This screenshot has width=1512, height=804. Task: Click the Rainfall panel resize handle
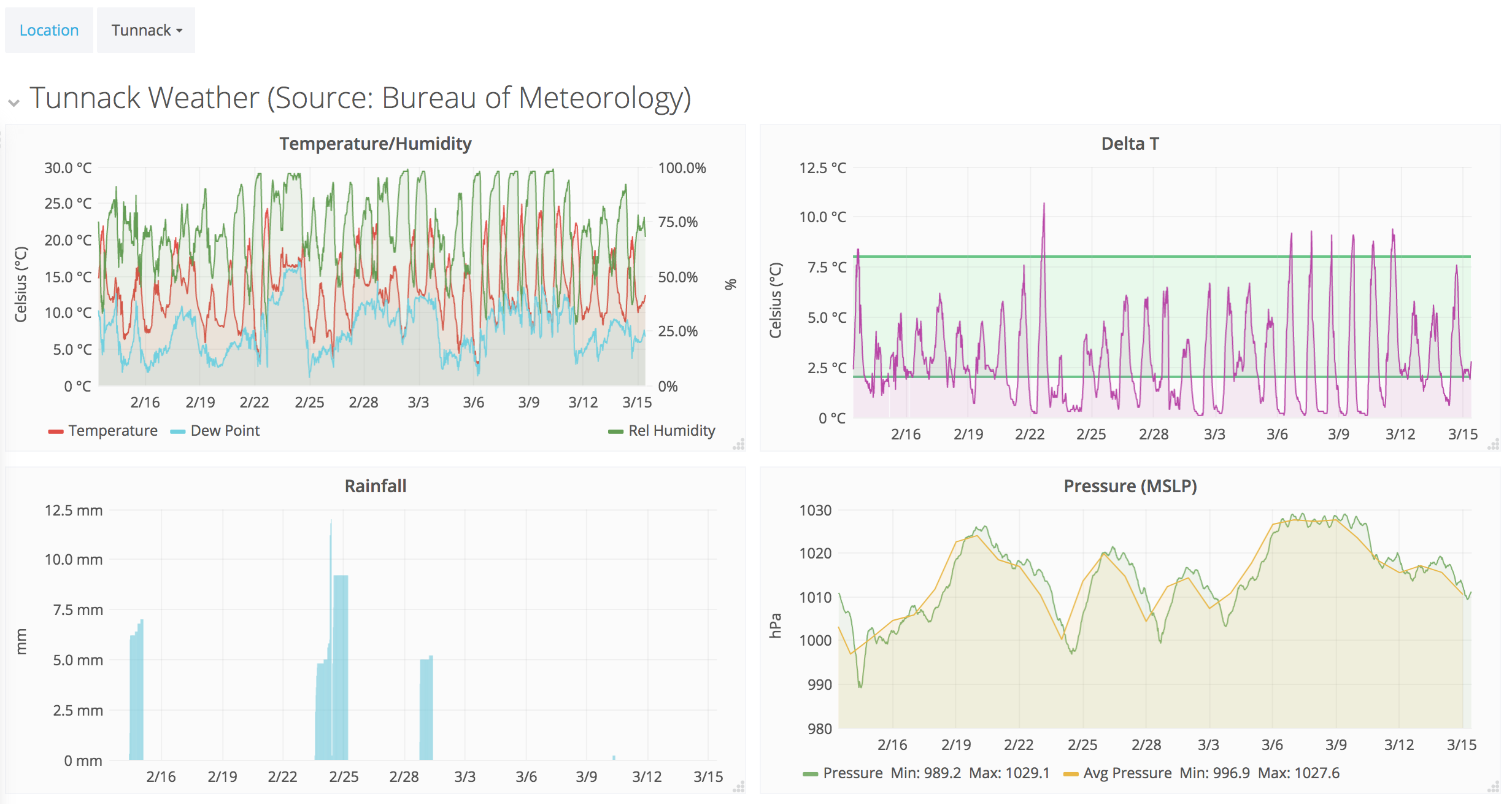pyautogui.click(x=739, y=787)
